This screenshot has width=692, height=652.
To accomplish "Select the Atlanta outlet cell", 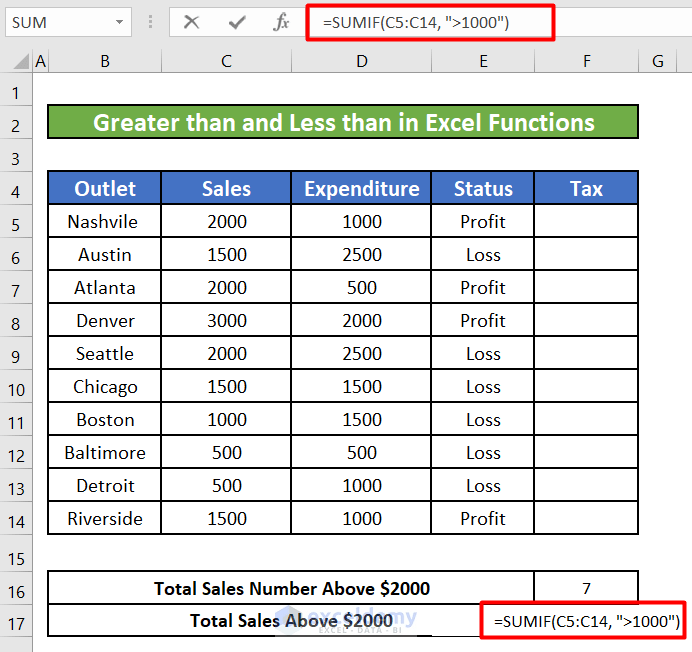I will tap(105, 287).
